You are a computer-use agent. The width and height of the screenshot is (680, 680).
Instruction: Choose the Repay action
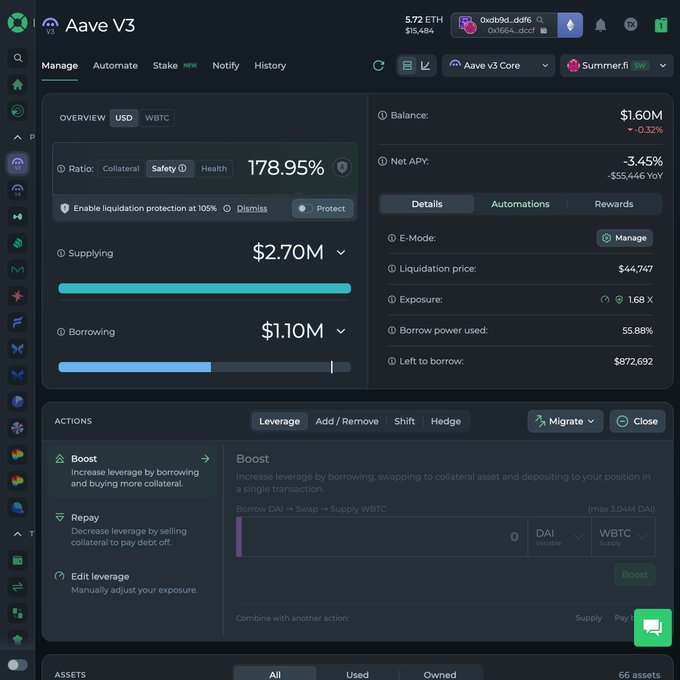tap(132, 530)
